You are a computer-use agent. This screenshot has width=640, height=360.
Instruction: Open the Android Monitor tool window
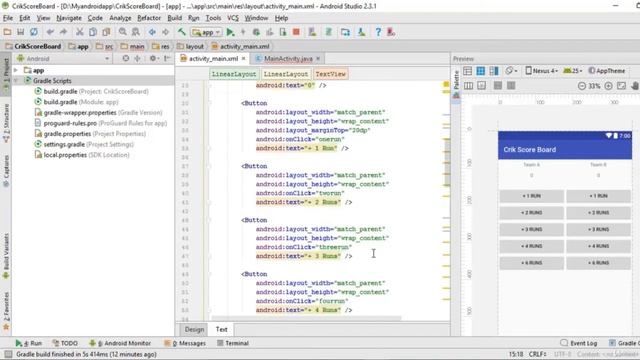(120, 343)
